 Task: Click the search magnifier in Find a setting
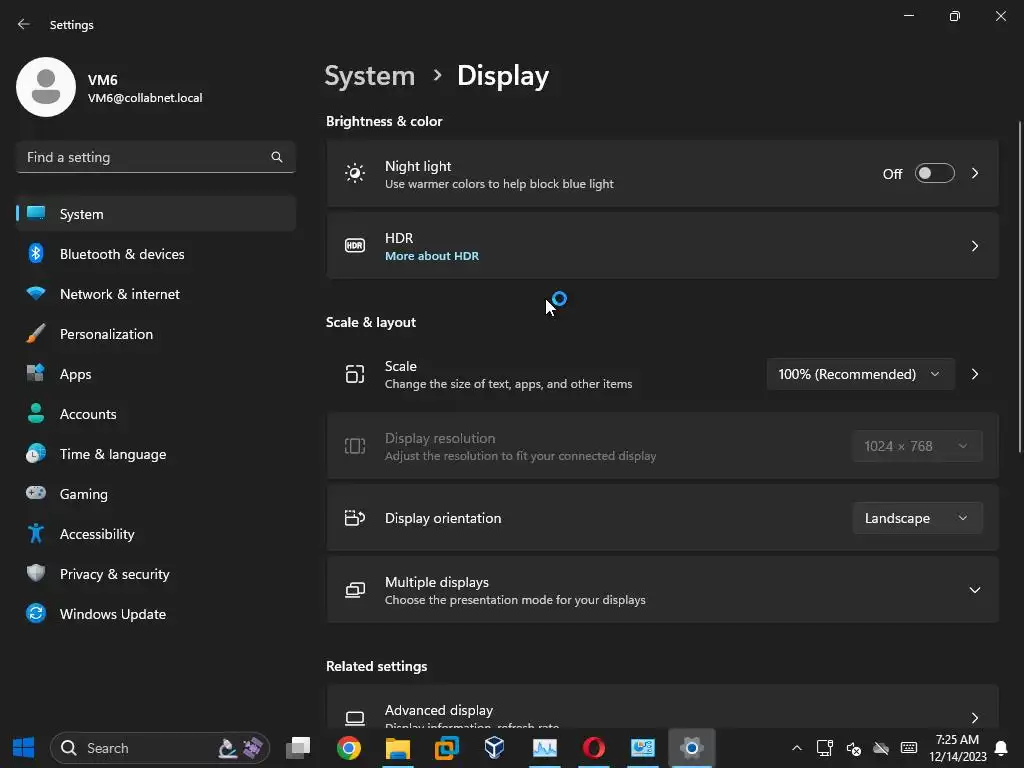click(x=277, y=157)
